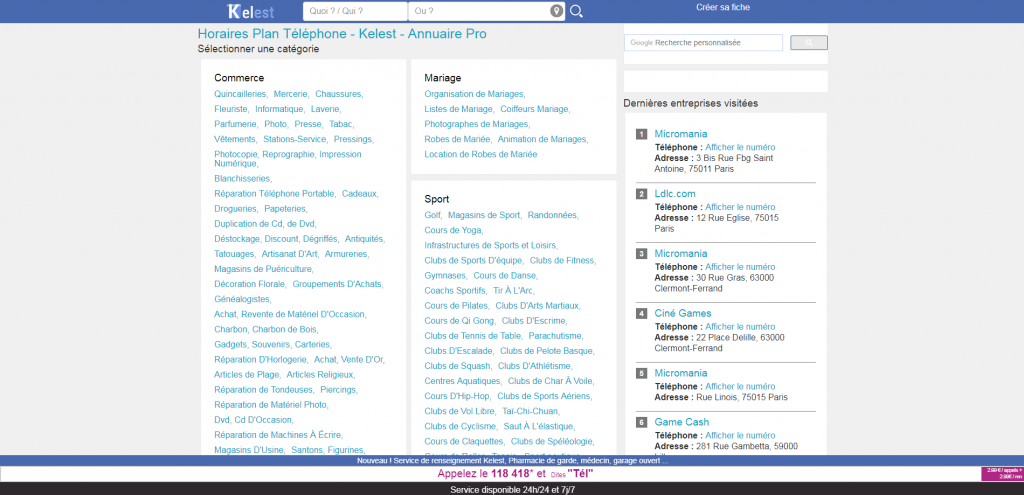Image resolution: width=1024 pixels, height=495 pixels.
Task: Select Magasins de Sport link
Action: [x=485, y=215]
